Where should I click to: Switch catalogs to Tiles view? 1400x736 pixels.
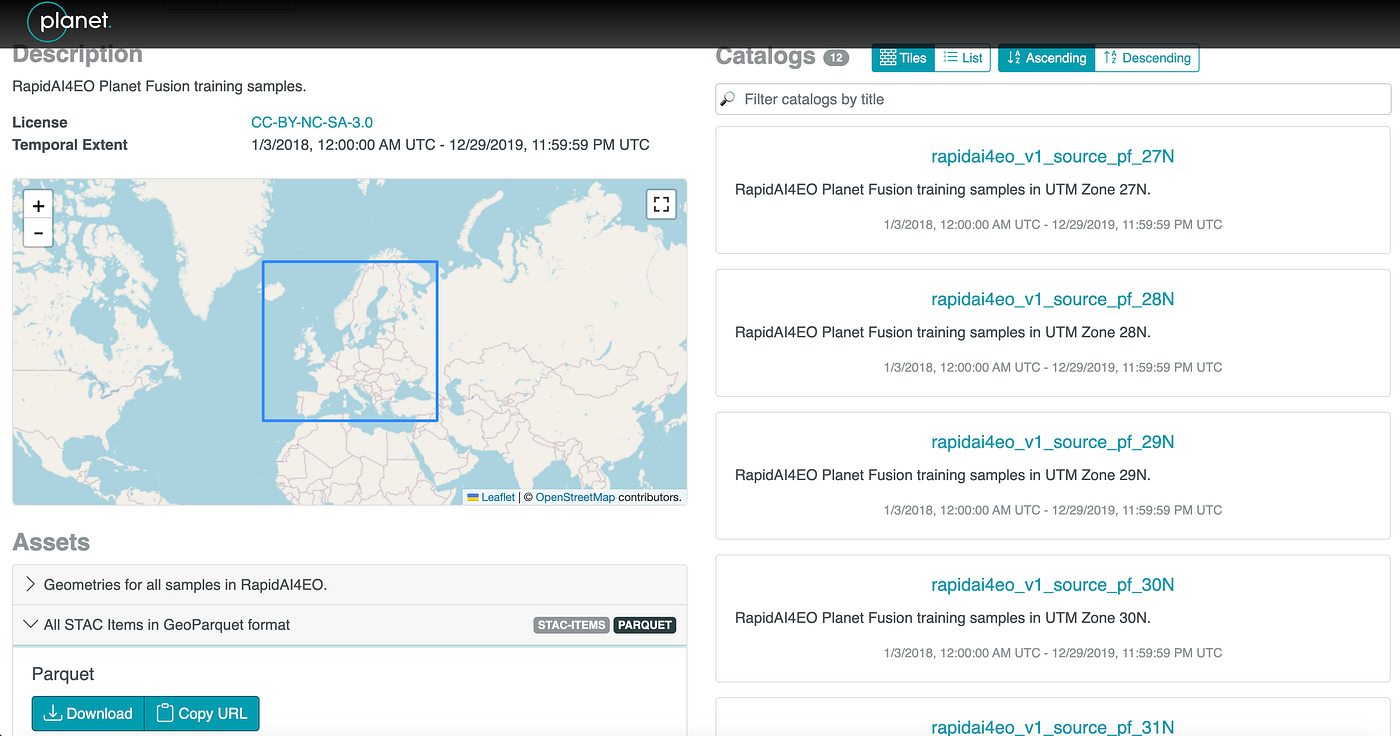click(903, 58)
